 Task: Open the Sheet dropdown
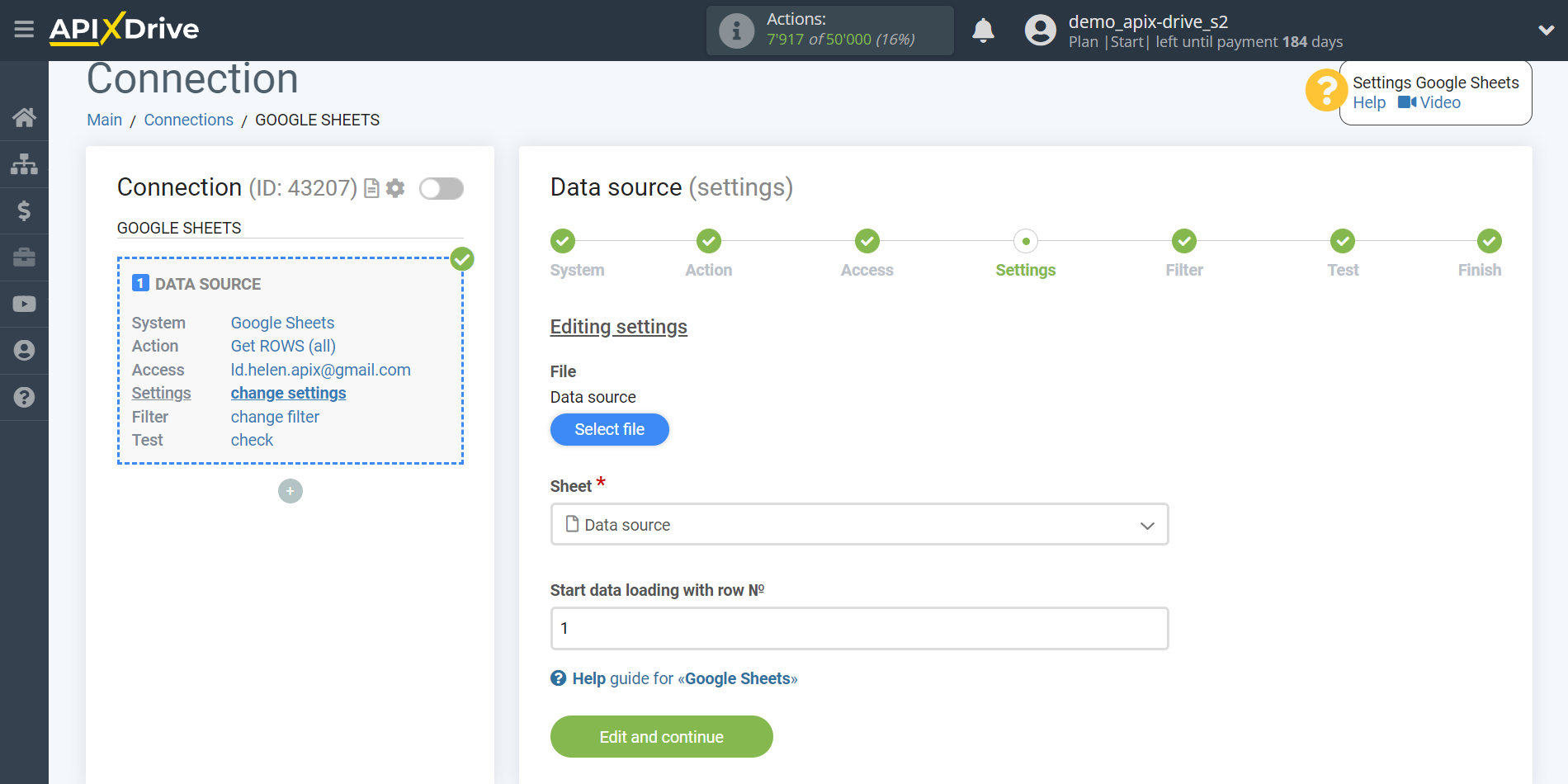coord(859,524)
